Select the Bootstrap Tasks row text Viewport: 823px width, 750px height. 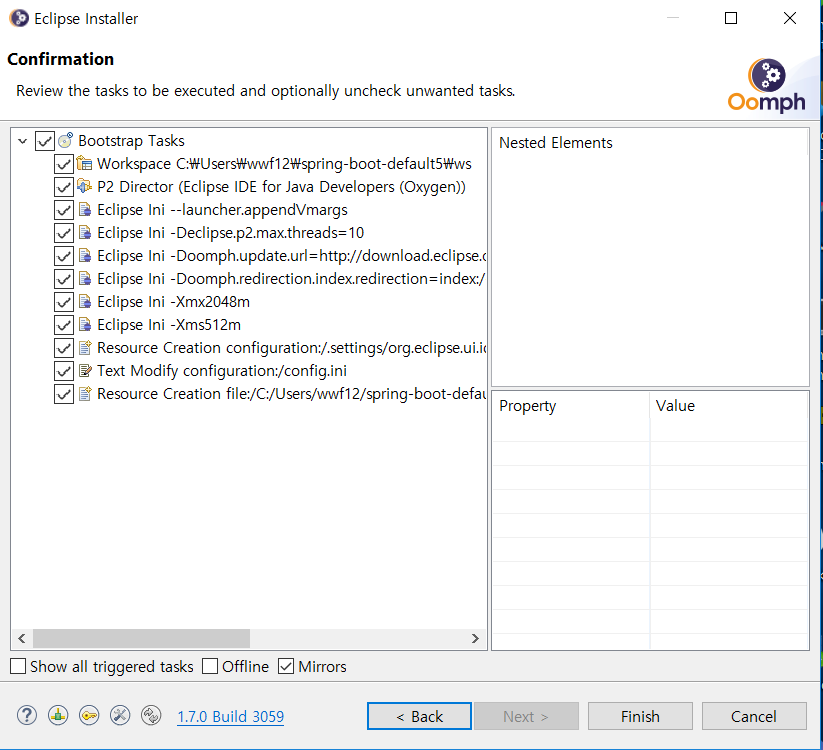click(131, 141)
